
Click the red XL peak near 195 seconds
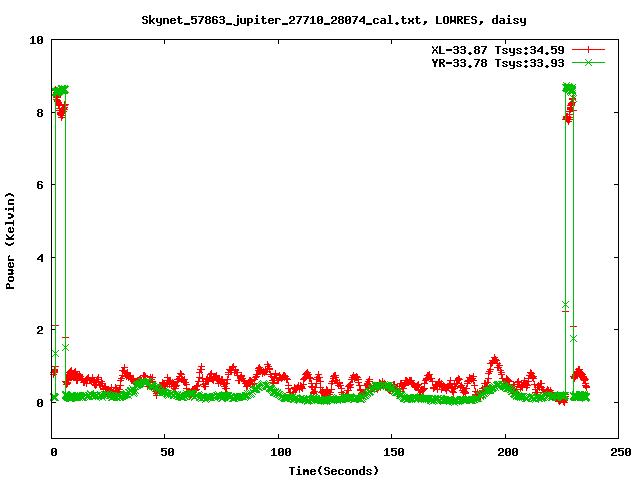(x=494, y=361)
